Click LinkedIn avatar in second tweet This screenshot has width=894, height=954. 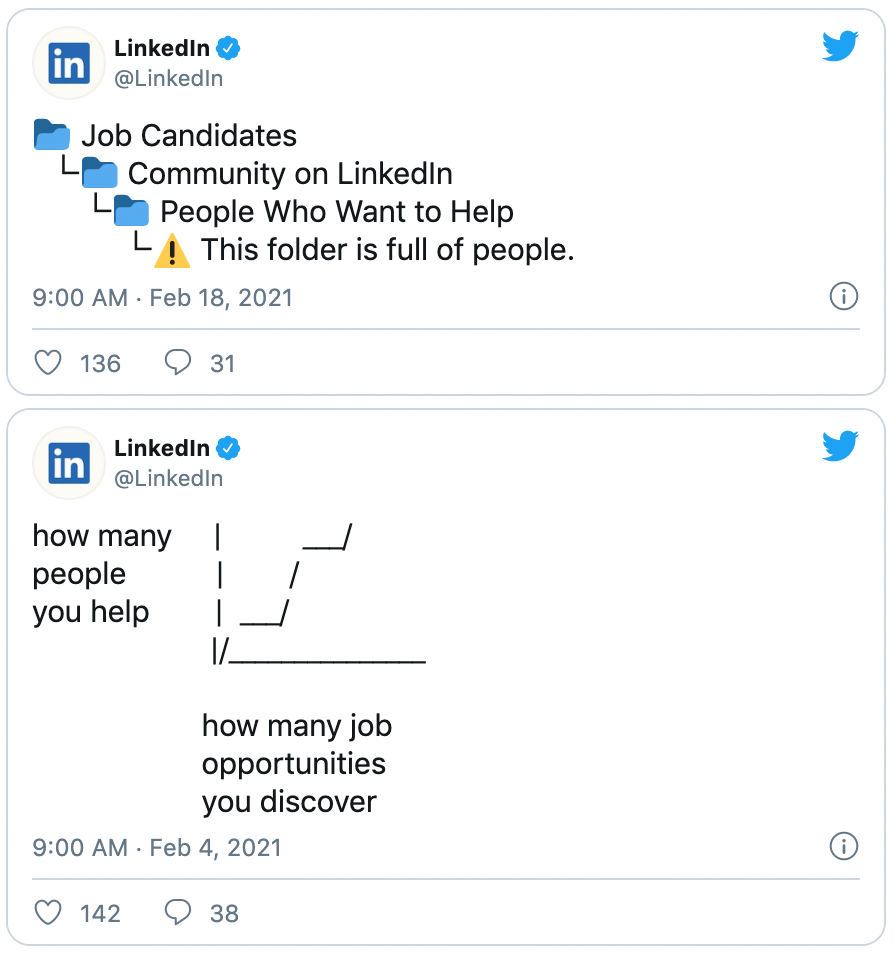click(69, 463)
